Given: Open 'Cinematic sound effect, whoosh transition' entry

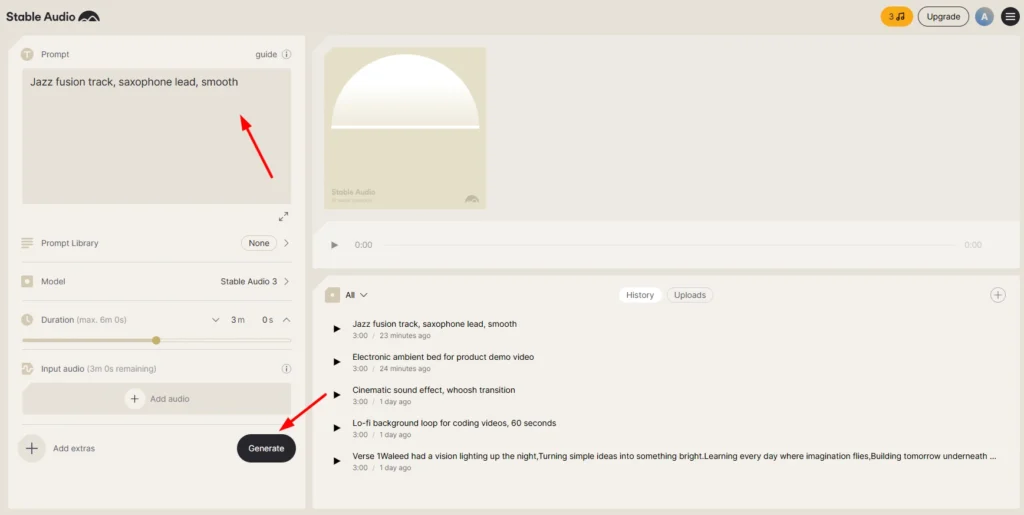Looking at the screenshot, I should coord(434,390).
